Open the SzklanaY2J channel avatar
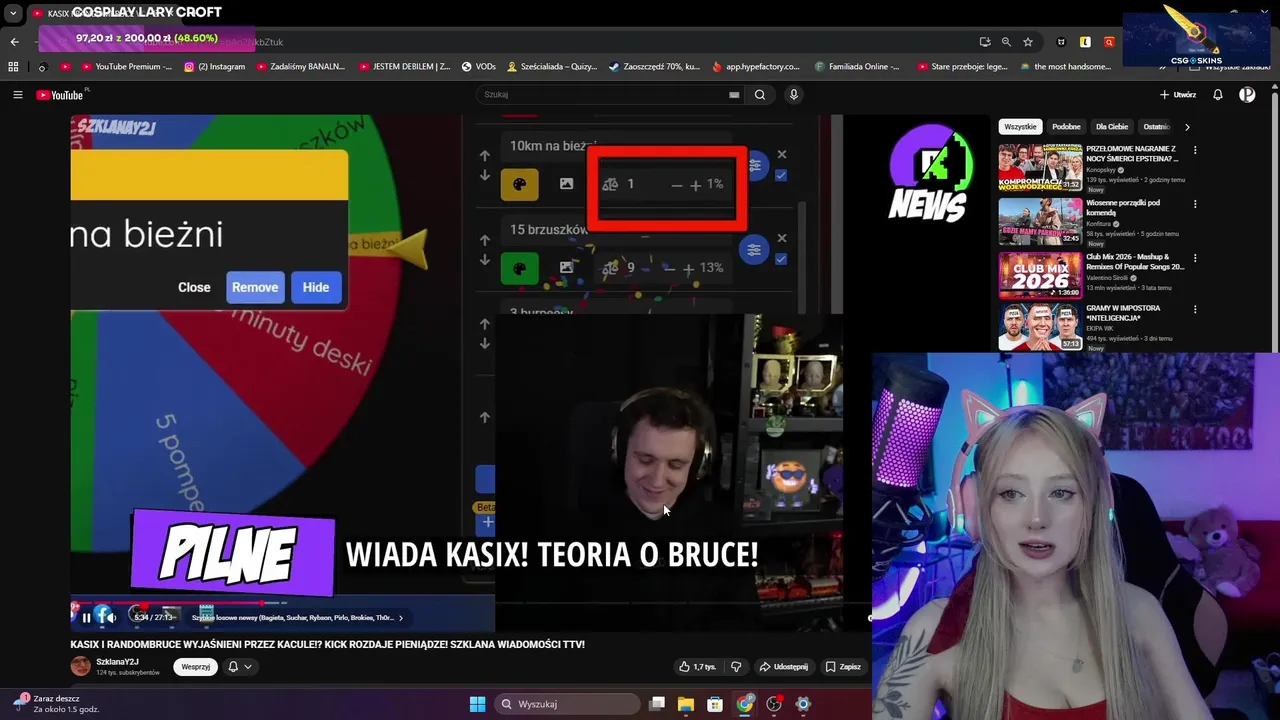The image size is (1280, 720). [80, 667]
